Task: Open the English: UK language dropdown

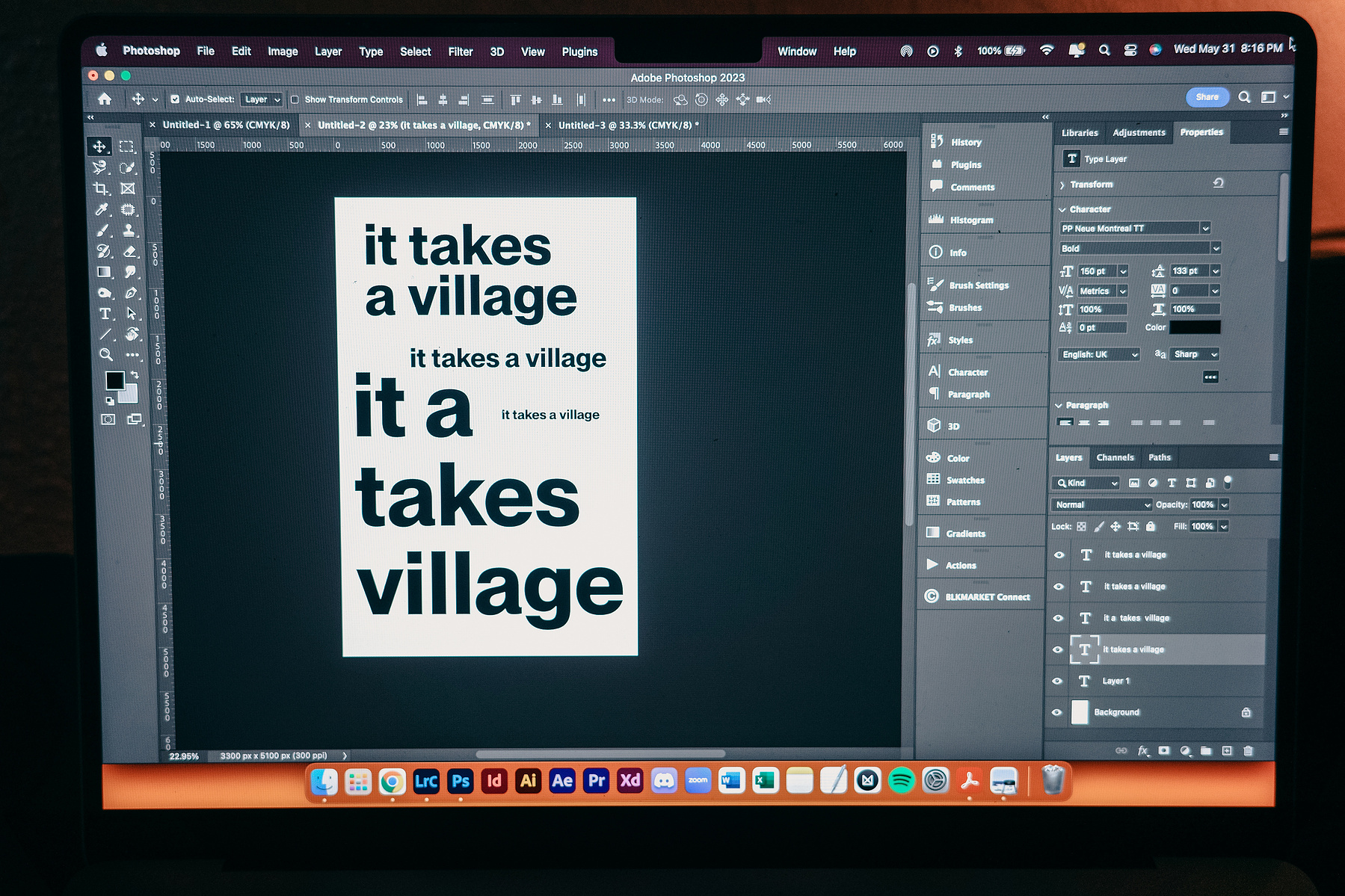Action: pos(1099,354)
